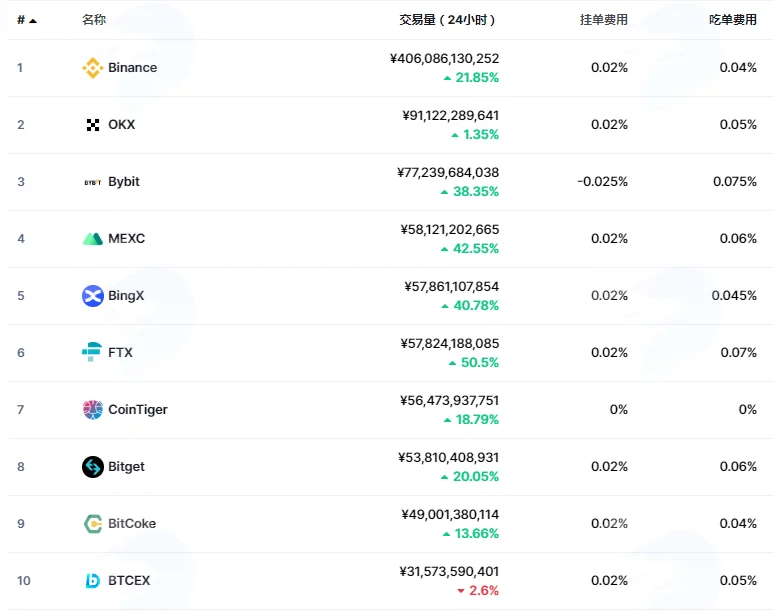Viewport: 774px width, 611px height.
Task: Click Bitget 20.05% change value
Action: pyautogui.click(x=476, y=477)
